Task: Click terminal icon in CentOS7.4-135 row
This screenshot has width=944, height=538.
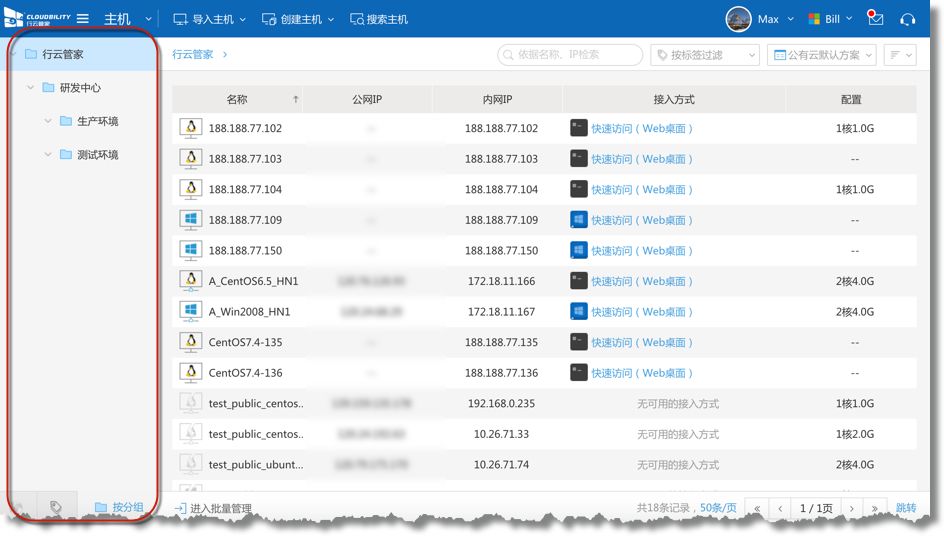Action: [x=578, y=342]
